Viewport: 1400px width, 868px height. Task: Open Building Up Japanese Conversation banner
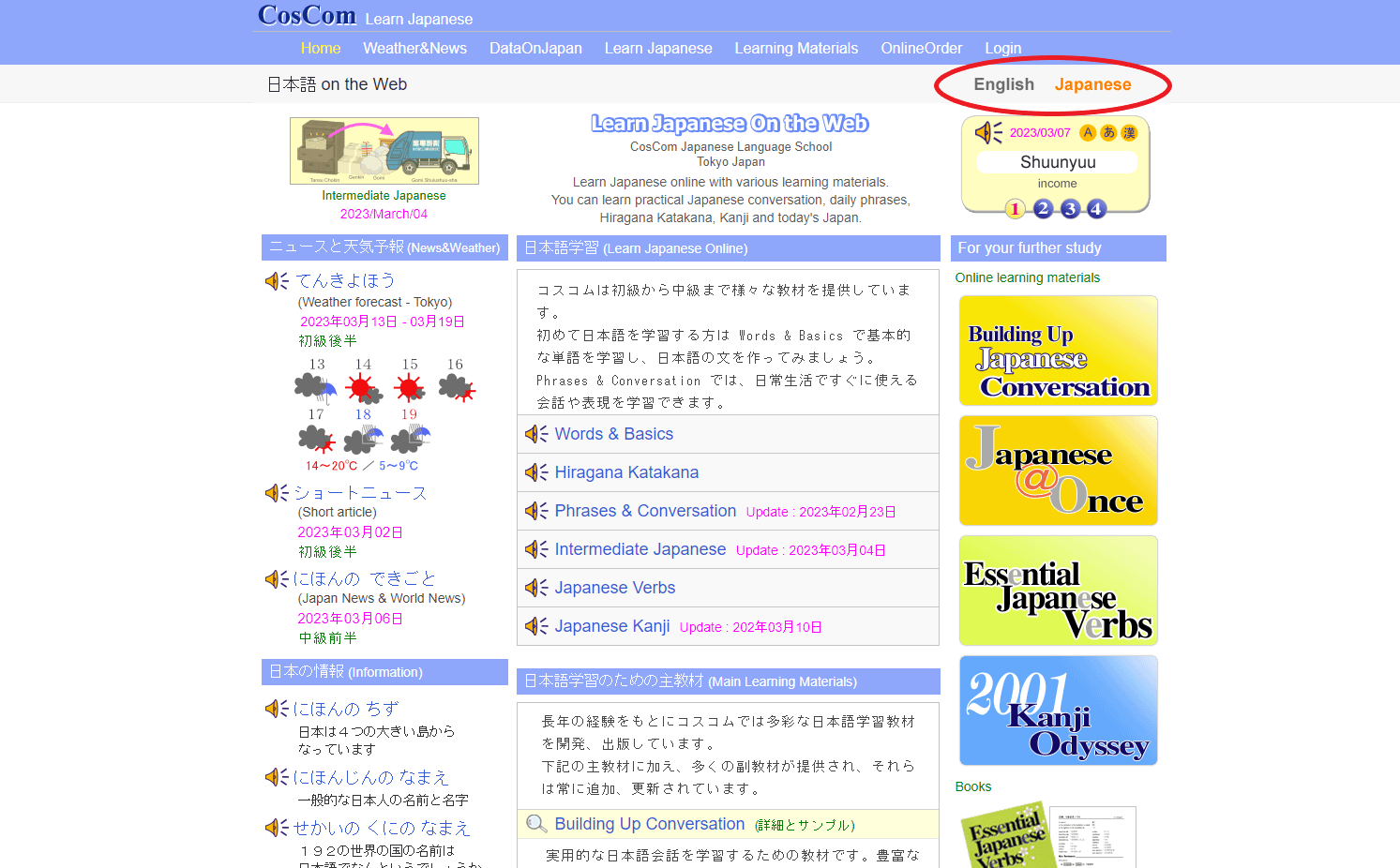point(1059,351)
